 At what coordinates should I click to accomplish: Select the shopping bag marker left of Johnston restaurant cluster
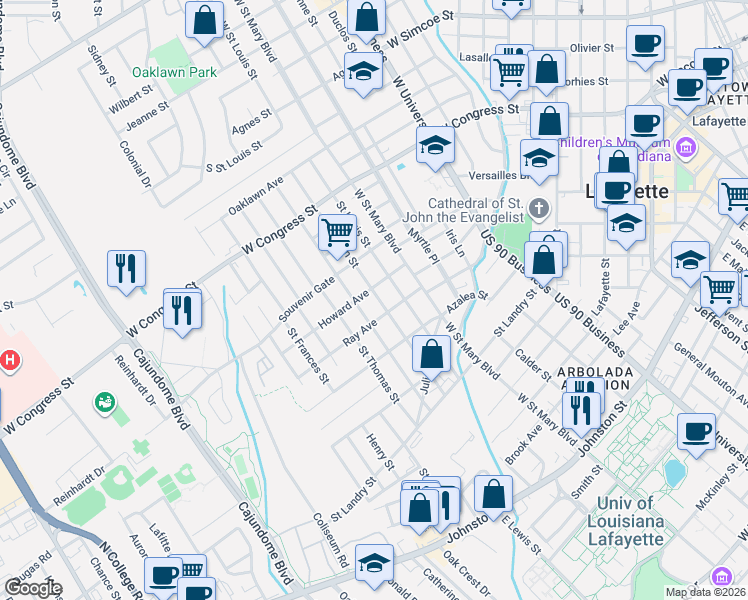(x=419, y=510)
